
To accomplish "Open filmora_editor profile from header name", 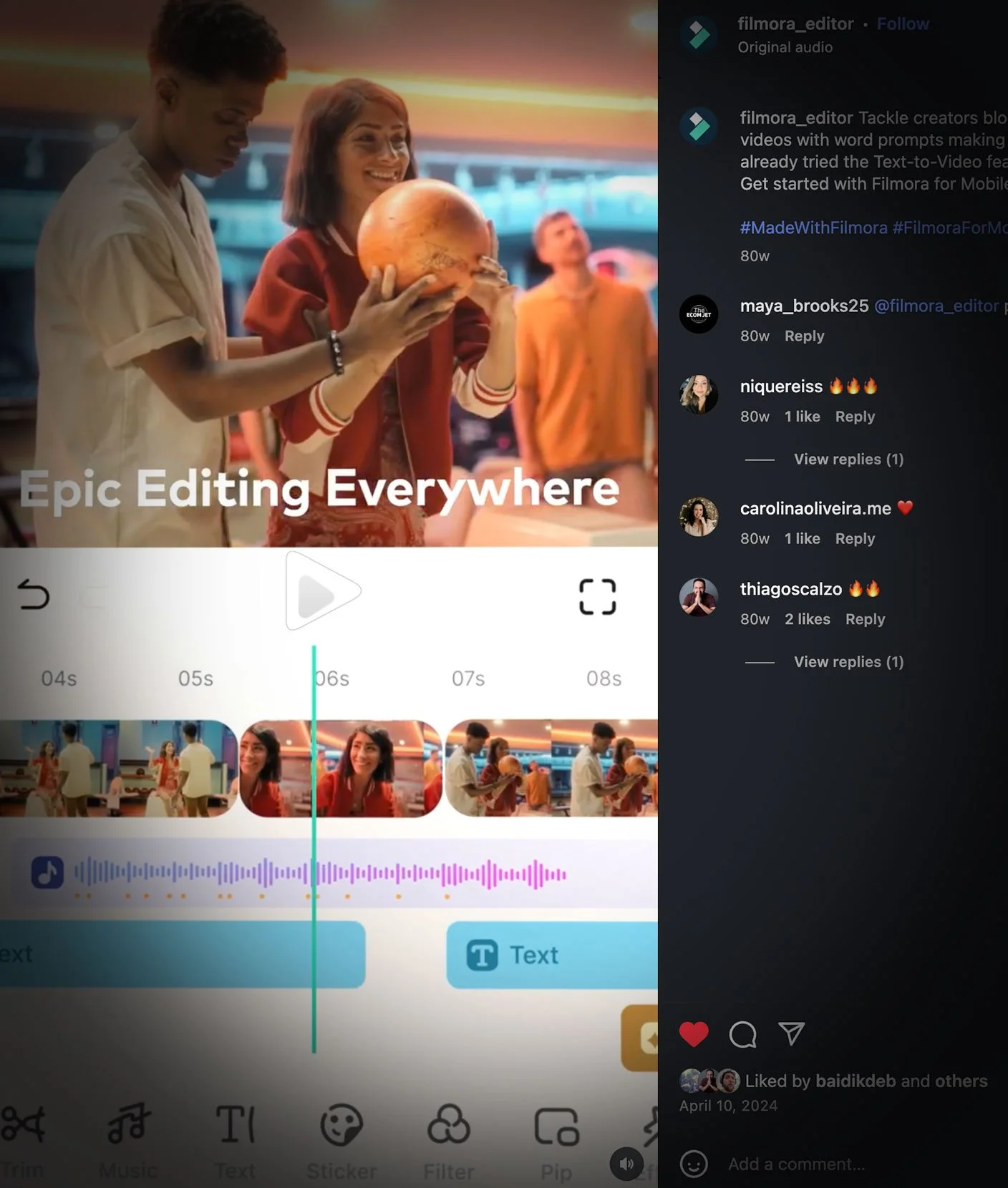I will (x=795, y=24).
